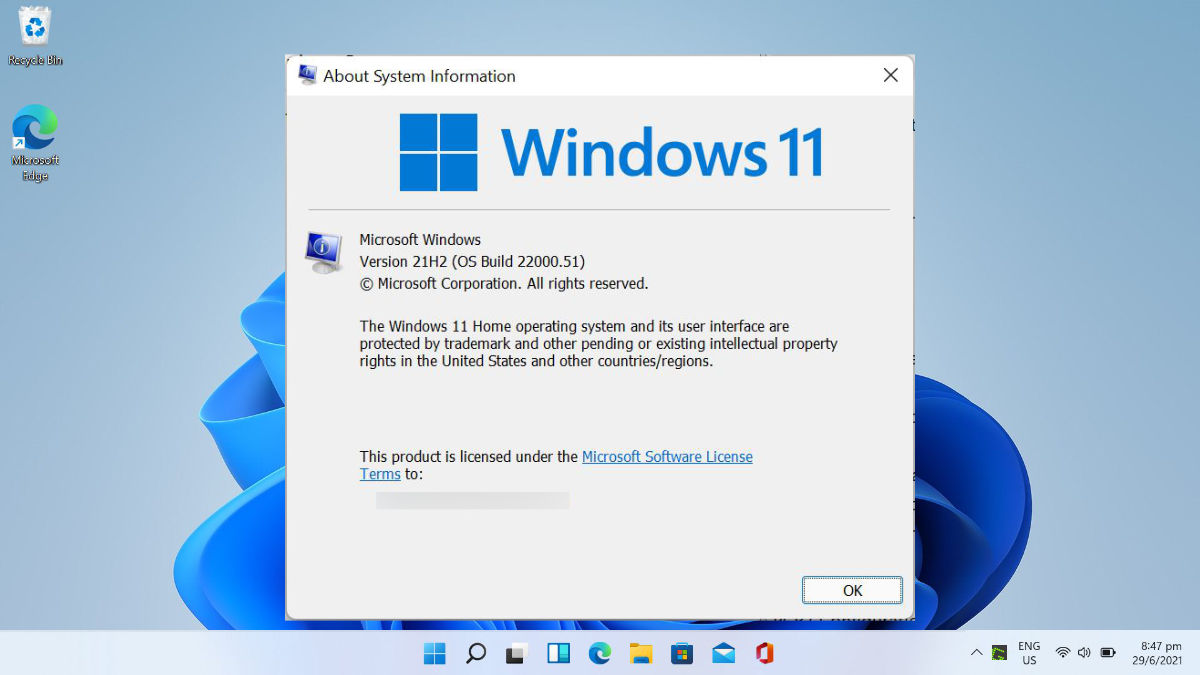Launch Microsoft Edge from the taskbar
The height and width of the screenshot is (675, 1200).
tap(599, 653)
